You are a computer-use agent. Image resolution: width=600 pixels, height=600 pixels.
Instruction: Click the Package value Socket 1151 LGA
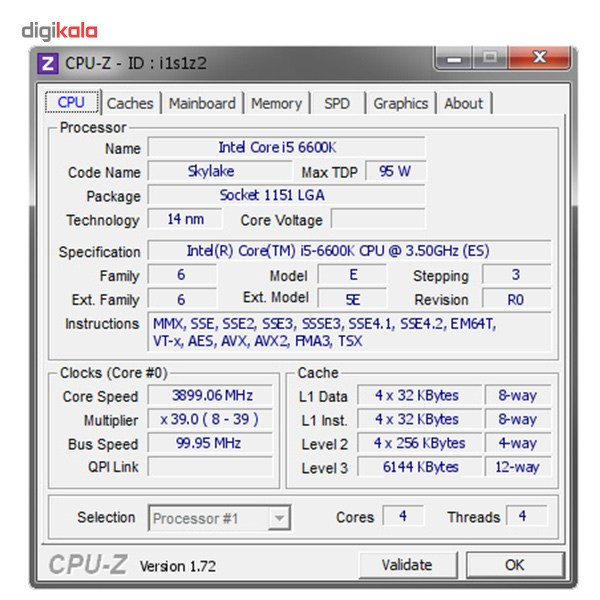click(286, 195)
